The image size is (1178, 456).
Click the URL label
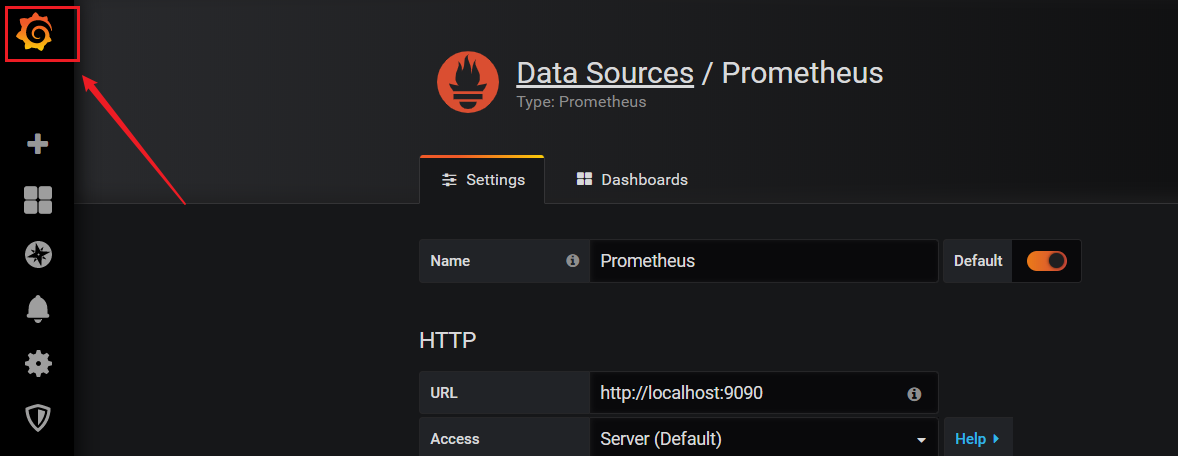click(x=444, y=393)
